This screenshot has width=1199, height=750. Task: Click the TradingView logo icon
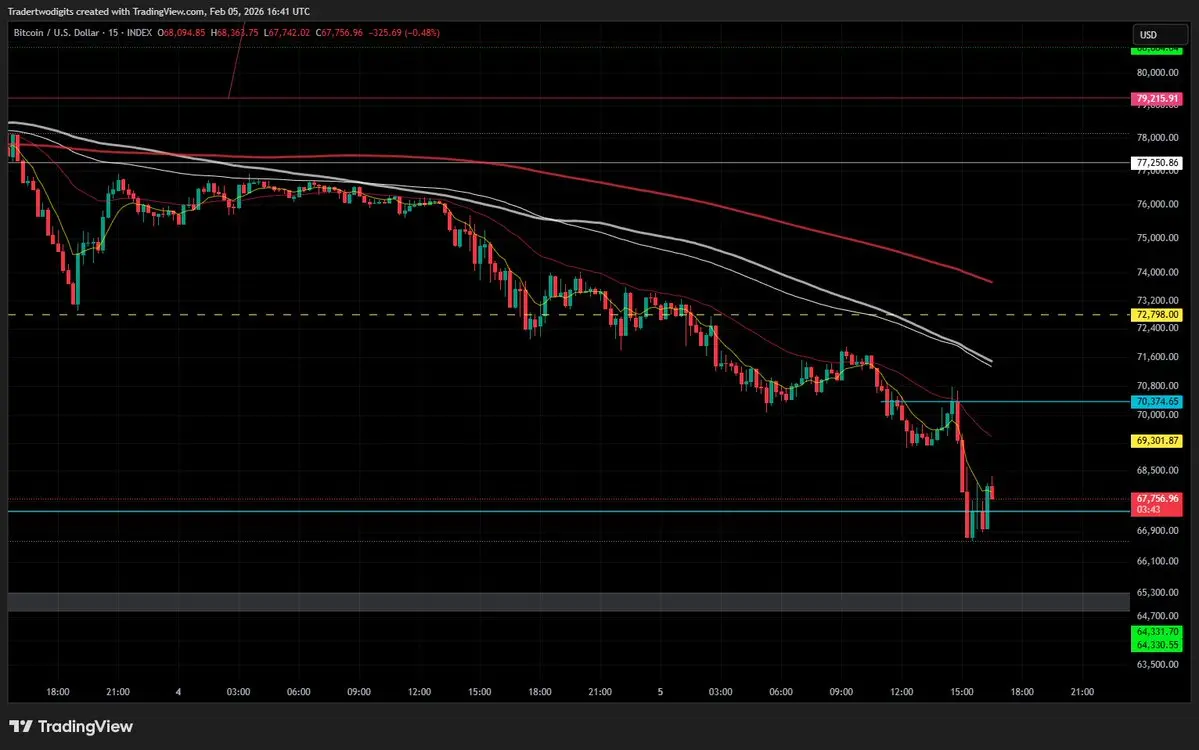pyautogui.click(x=21, y=726)
